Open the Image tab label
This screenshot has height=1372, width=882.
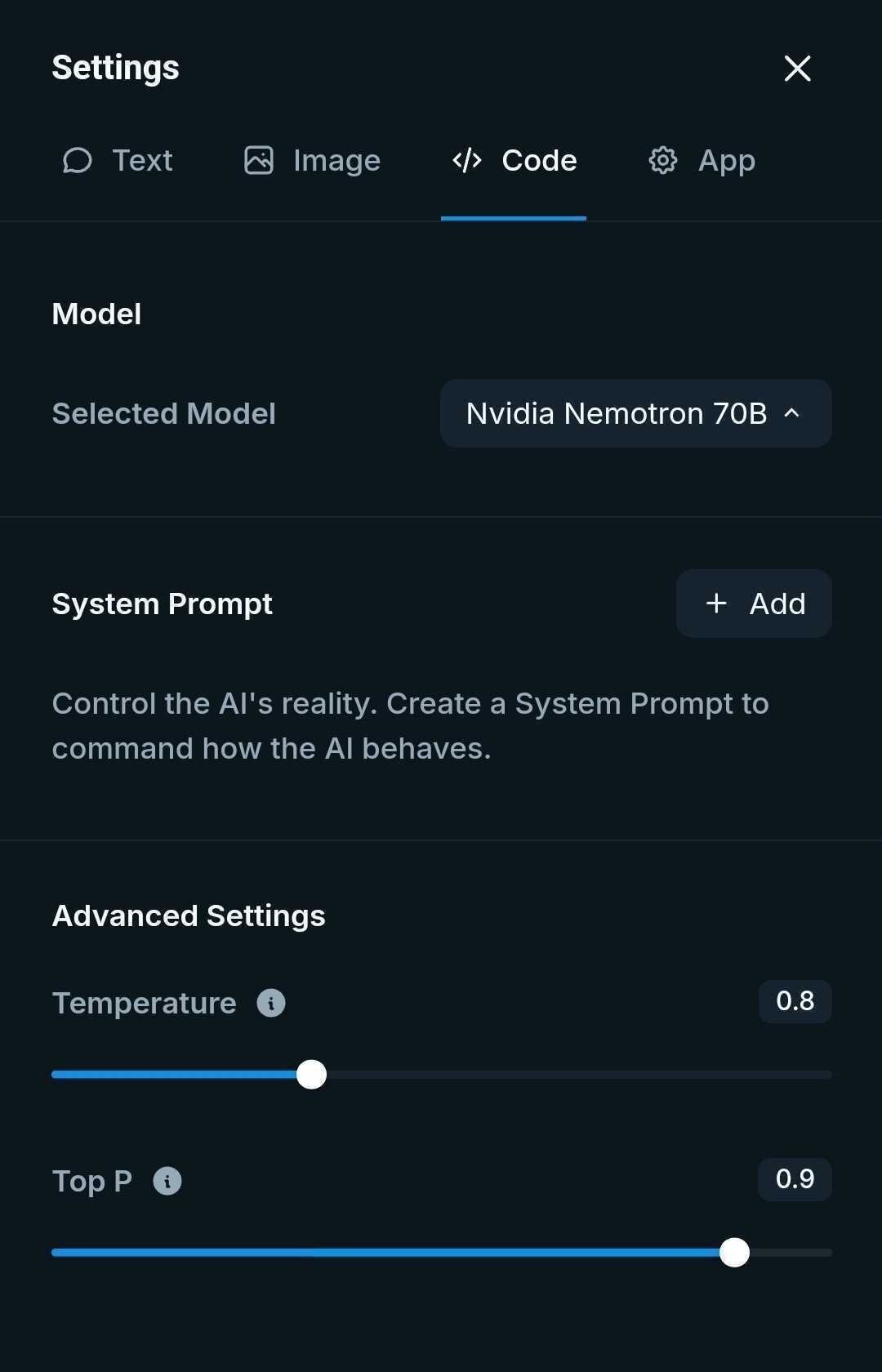[x=336, y=161]
